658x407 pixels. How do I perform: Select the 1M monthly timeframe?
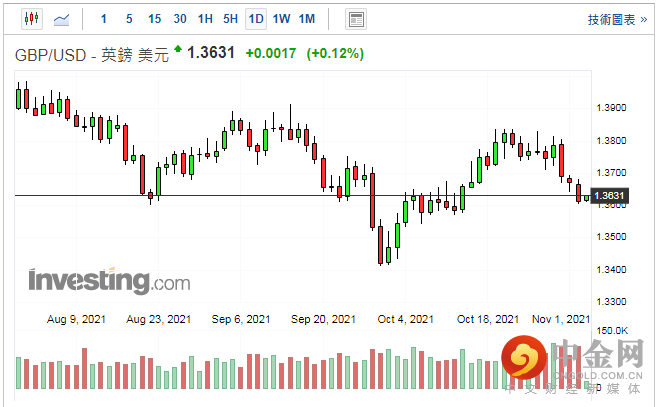pos(307,18)
